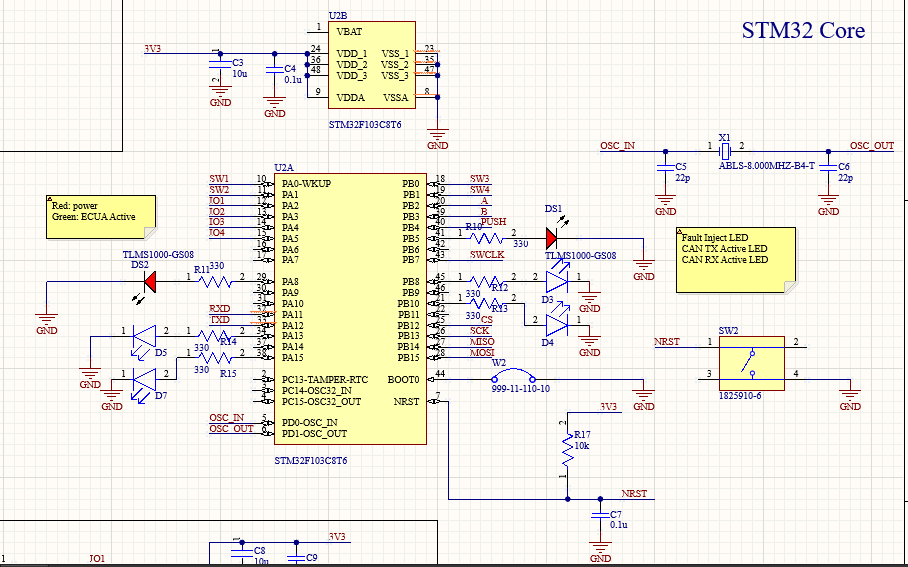Choose the R14 resistor symbol
Image resolution: width=908 pixels, height=567 pixels.
(x=215, y=336)
